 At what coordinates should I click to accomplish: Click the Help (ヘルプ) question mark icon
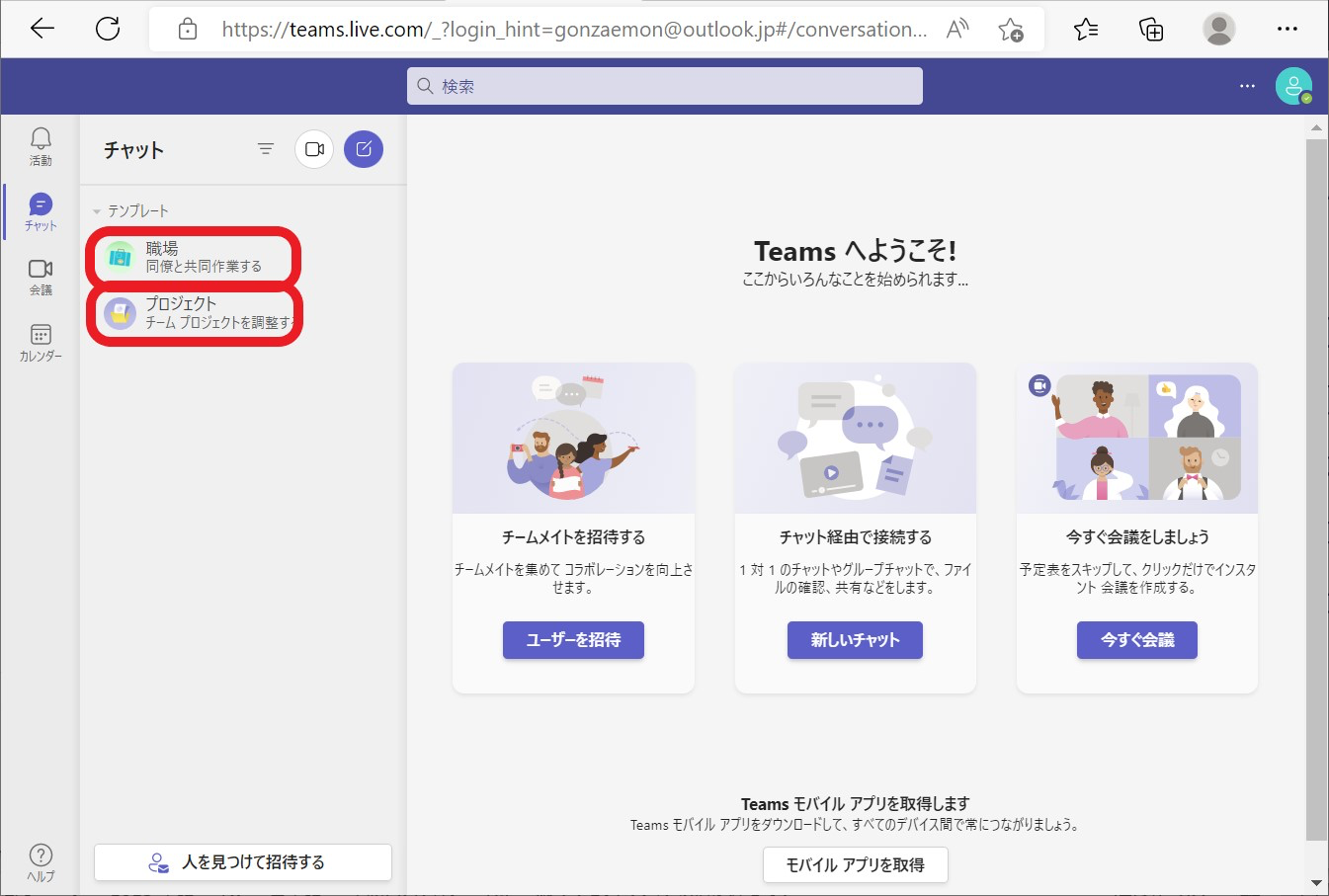(x=41, y=860)
